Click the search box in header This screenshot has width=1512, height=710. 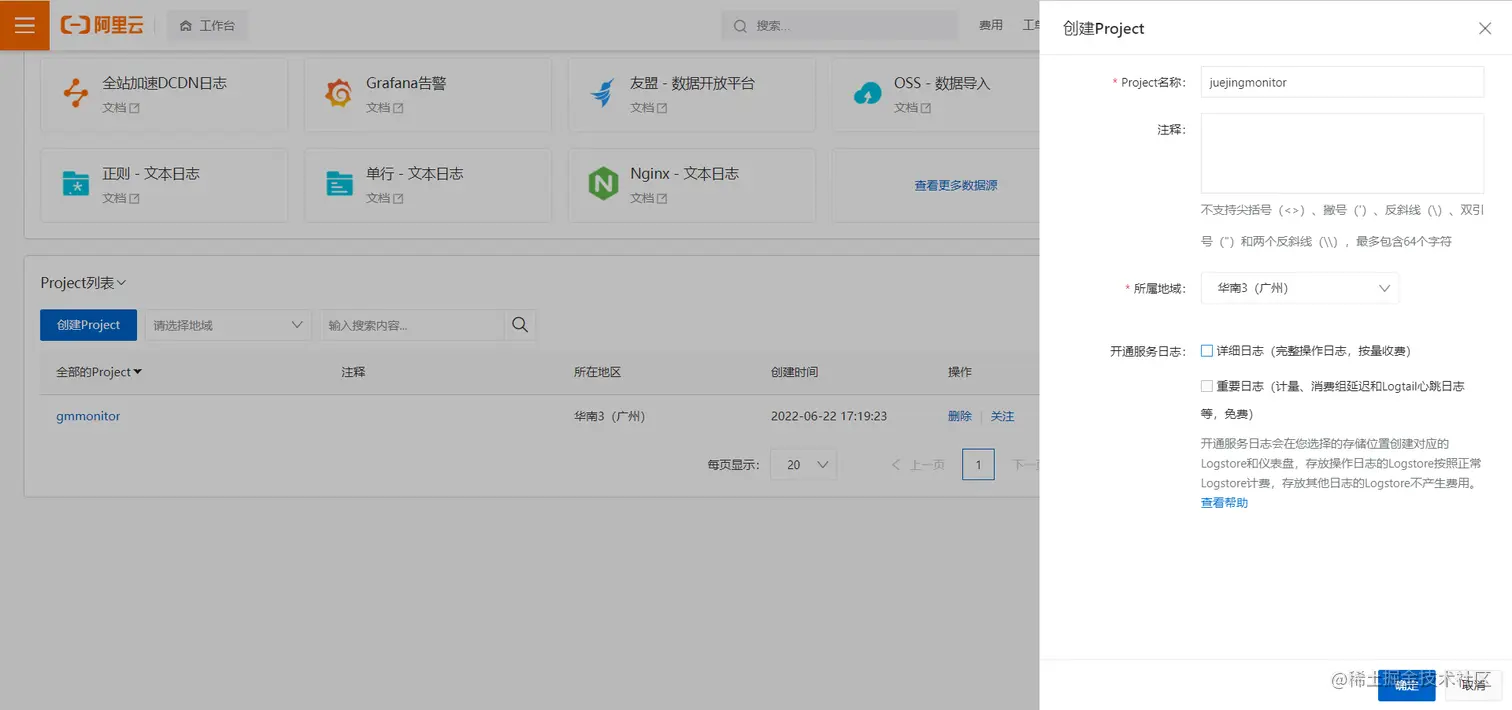pyautogui.click(x=839, y=26)
